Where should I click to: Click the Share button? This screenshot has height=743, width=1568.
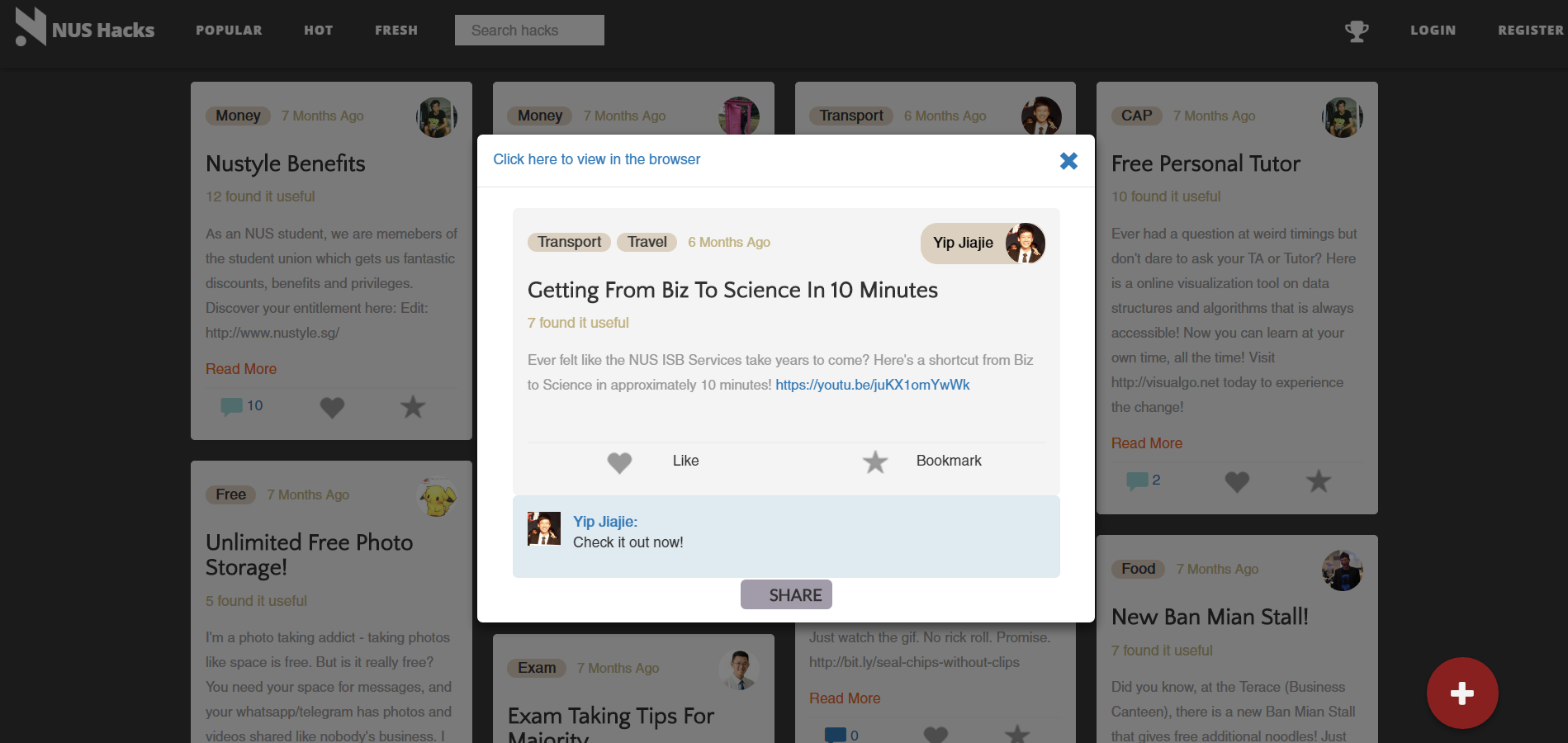(x=786, y=594)
